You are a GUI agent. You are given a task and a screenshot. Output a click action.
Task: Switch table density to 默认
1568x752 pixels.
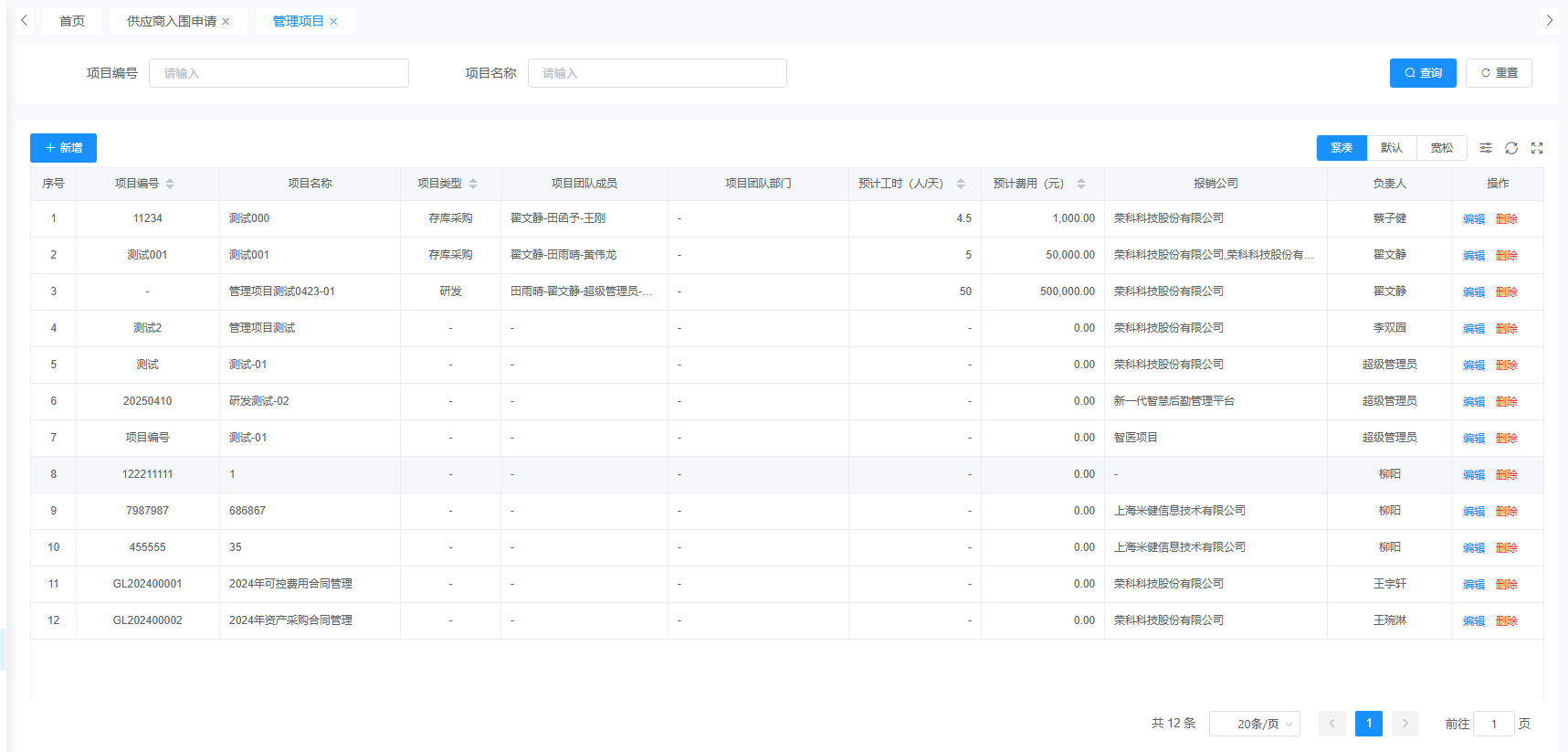(1391, 148)
